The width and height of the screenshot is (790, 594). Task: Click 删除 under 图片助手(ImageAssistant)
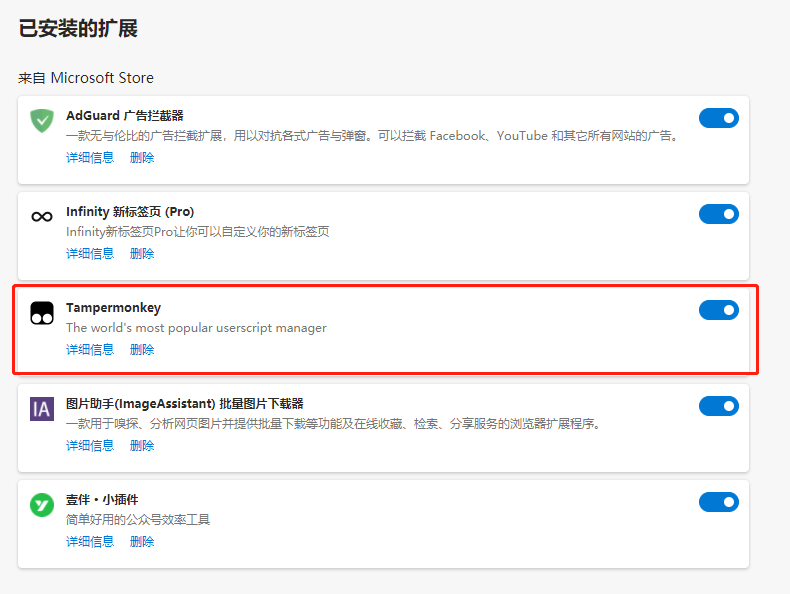point(142,445)
